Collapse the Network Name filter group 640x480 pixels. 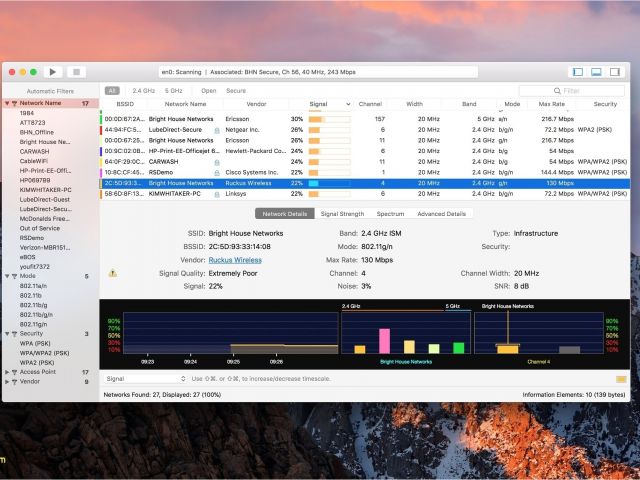[6, 103]
